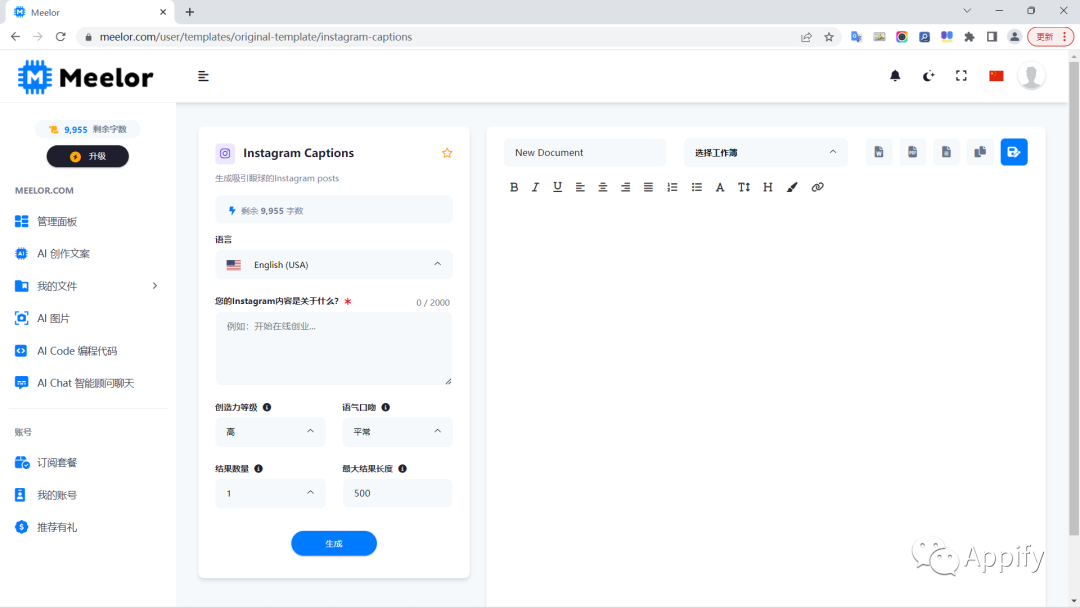Open Chrome extensions puzzle icon

tap(969, 37)
